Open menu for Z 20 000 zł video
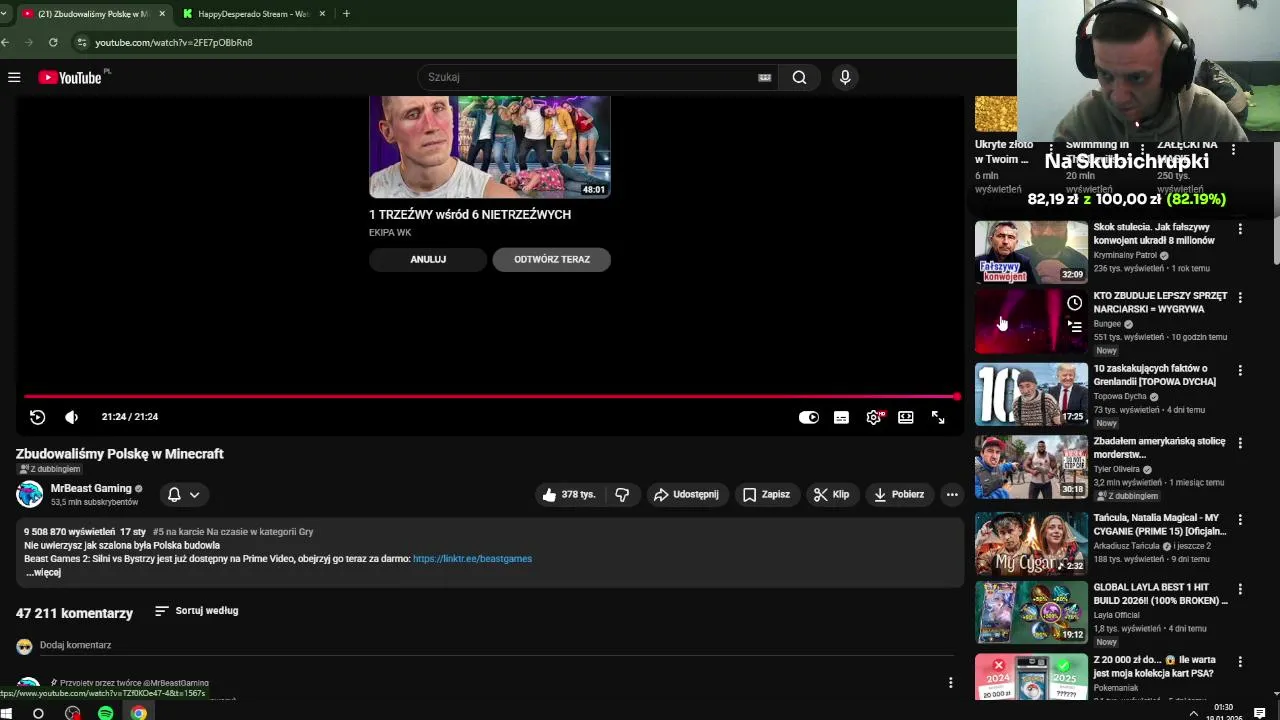The width and height of the screenshot is (1280, 720). [1240, 662]
